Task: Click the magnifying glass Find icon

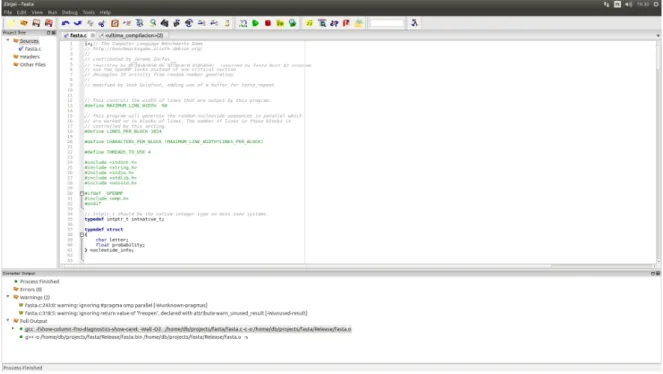Action: (x=152, y=23)
